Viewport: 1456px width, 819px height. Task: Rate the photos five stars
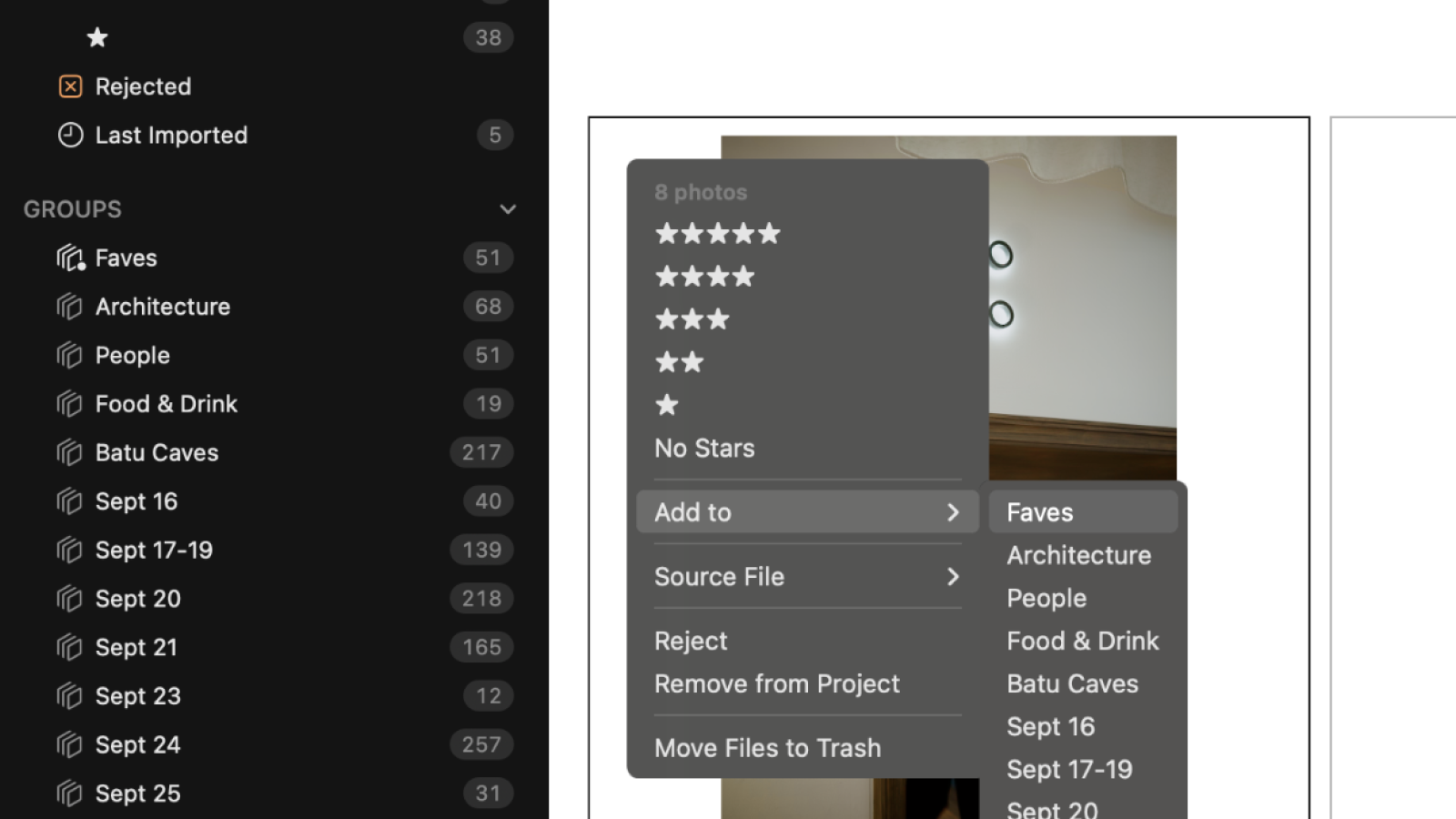tap(718, 234)
